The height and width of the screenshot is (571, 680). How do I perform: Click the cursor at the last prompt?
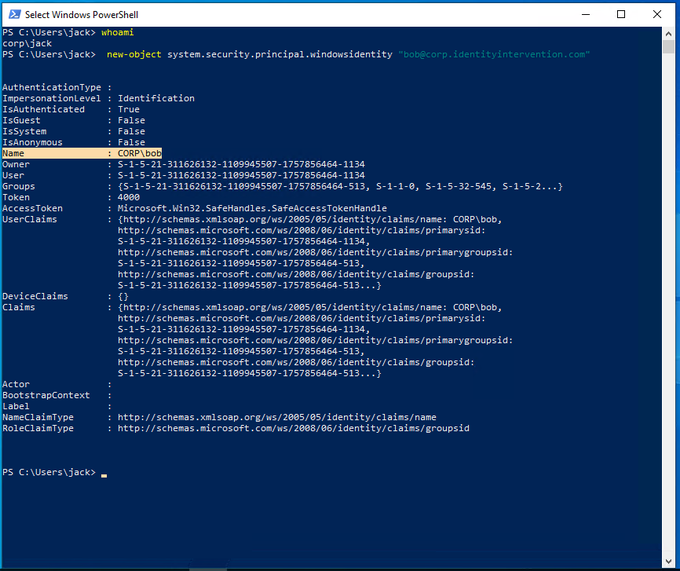(104, 472)
